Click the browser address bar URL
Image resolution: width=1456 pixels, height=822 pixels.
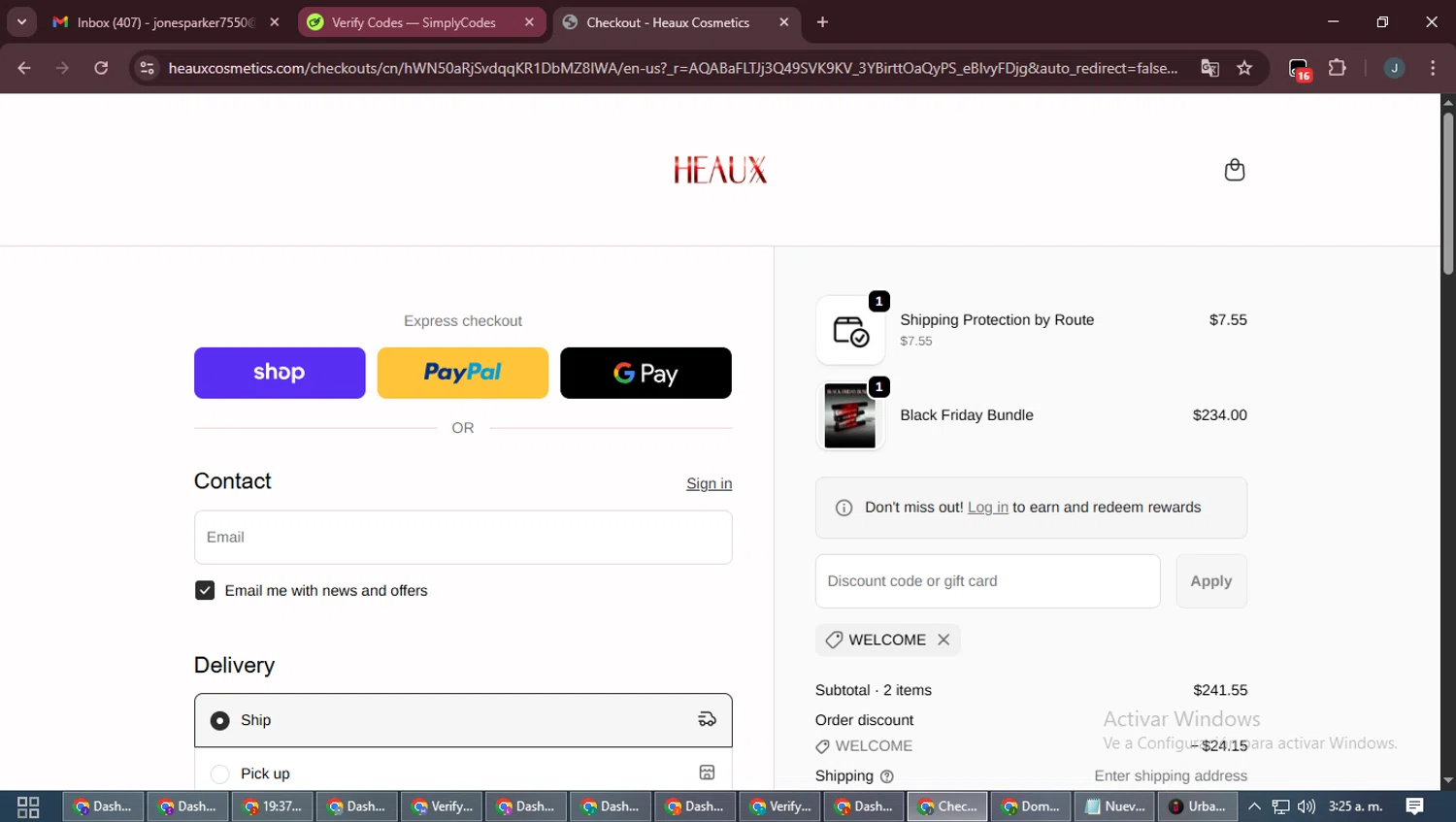point(673,68)
